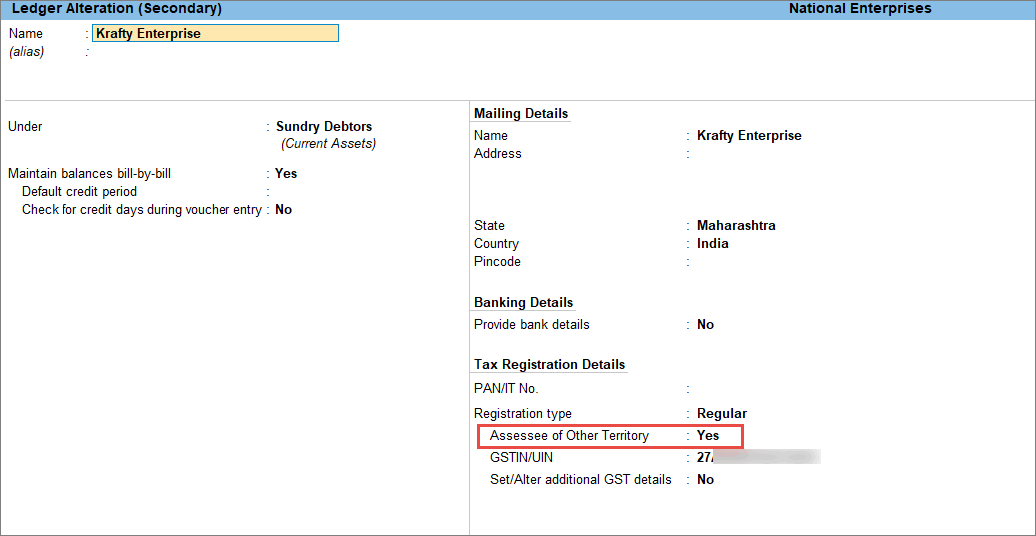Click the Set/Alter additional GST details label
The width and height of the screenshot is (1036, 536).
pos(581,480)
